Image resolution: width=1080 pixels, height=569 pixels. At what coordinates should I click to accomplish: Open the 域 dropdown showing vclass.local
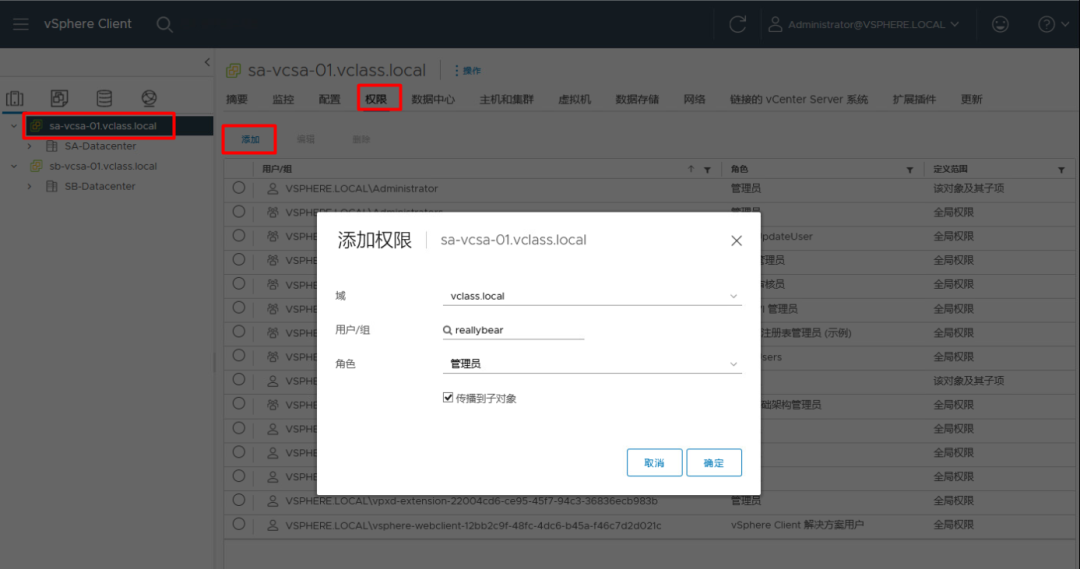tap(592, 296)
